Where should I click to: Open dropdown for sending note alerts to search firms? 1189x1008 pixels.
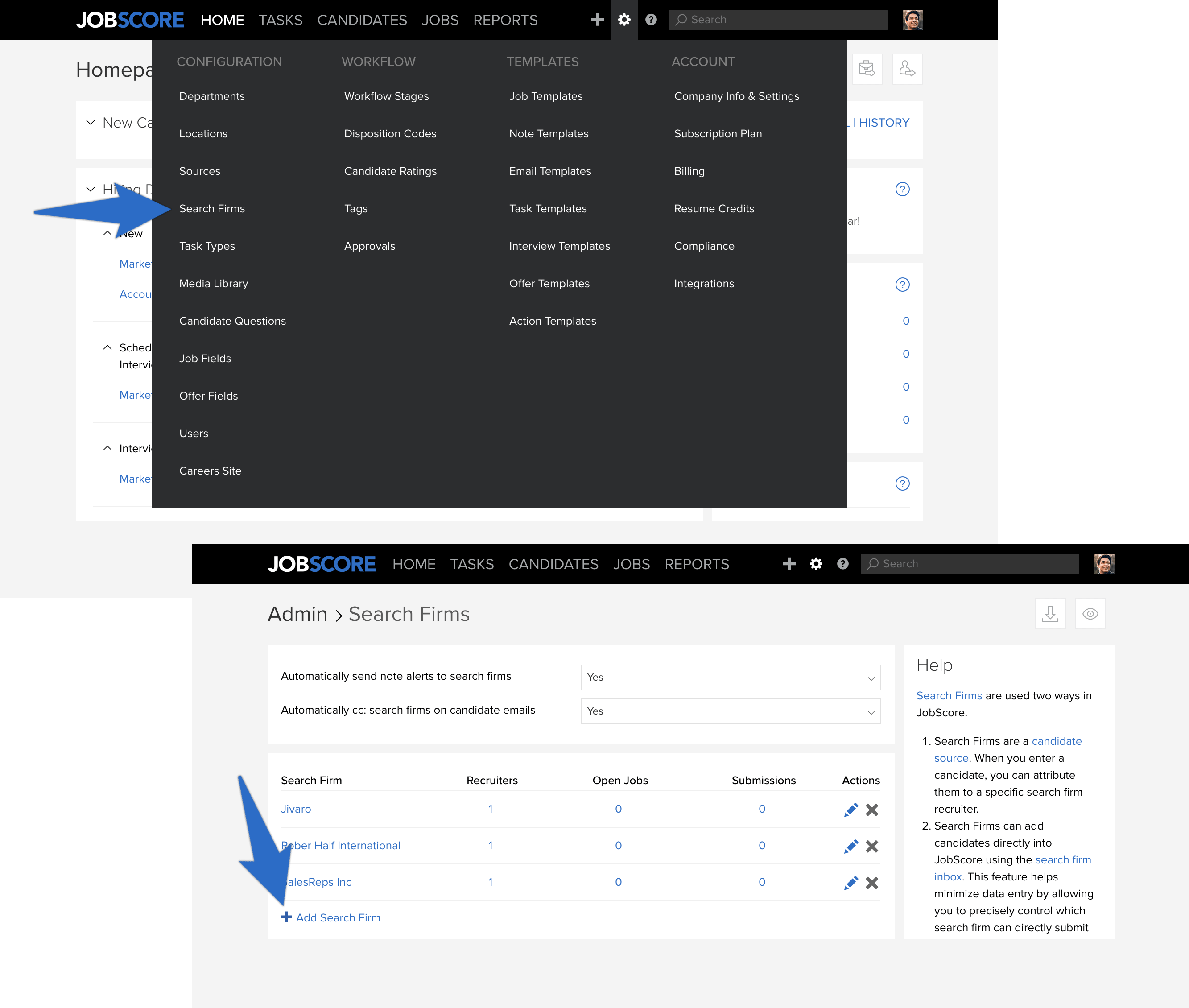coord(730,677)
